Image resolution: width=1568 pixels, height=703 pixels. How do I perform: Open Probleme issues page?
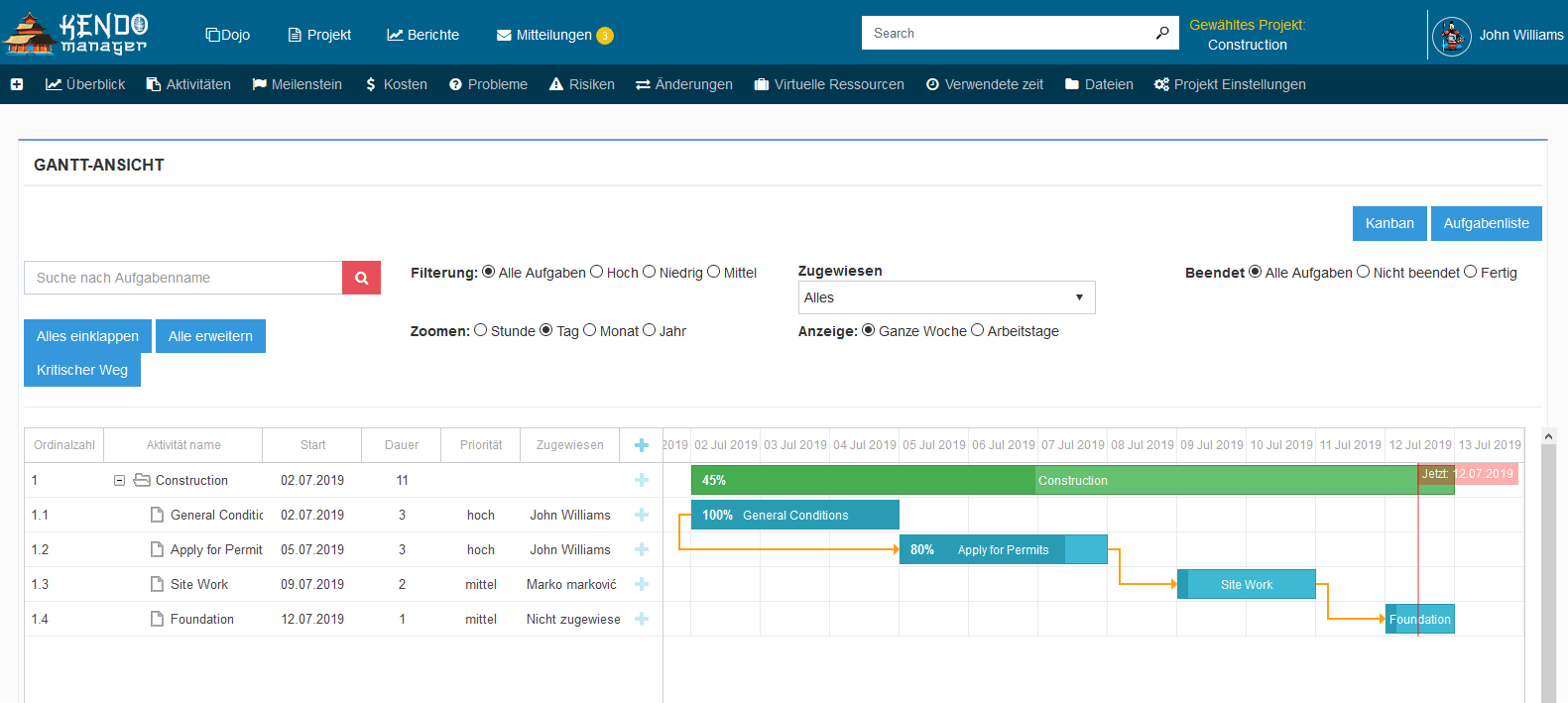click(488, 84)
